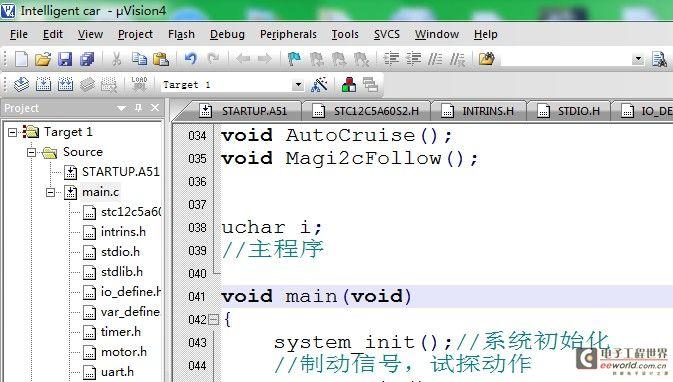Open a file with the Open folder icon
The height and width of the screenshot is (382, 673).
tap(43, 59)
